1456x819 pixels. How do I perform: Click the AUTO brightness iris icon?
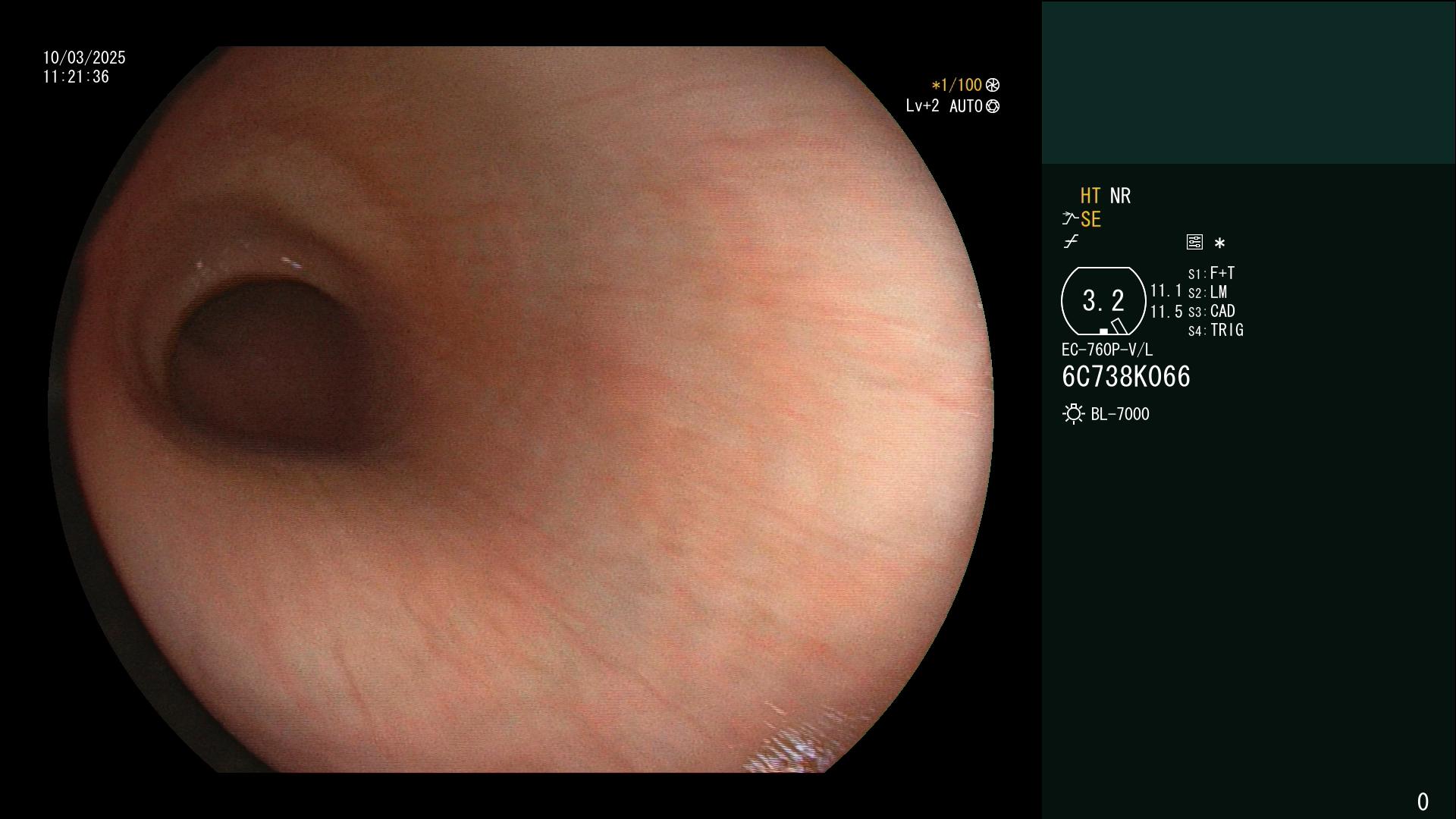[993, 106]
